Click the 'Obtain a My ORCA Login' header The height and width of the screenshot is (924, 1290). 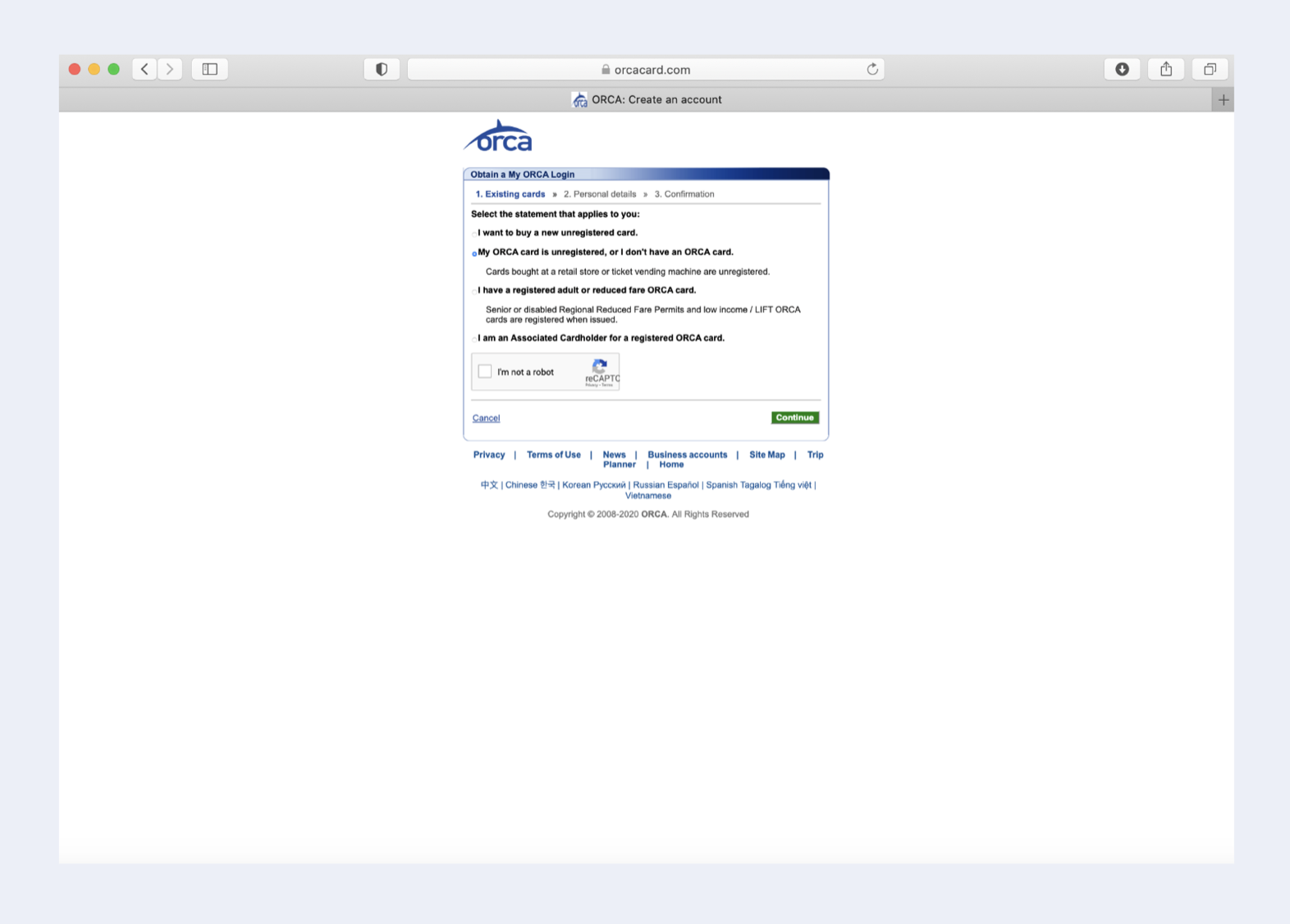[523, 174]
